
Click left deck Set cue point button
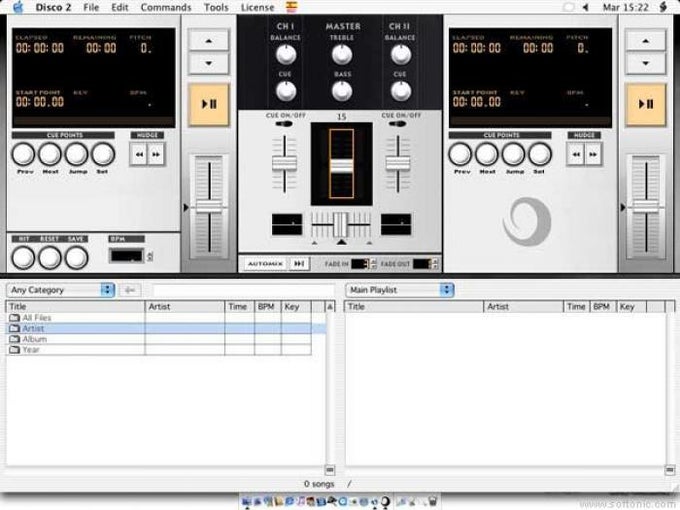coord(103,154)
